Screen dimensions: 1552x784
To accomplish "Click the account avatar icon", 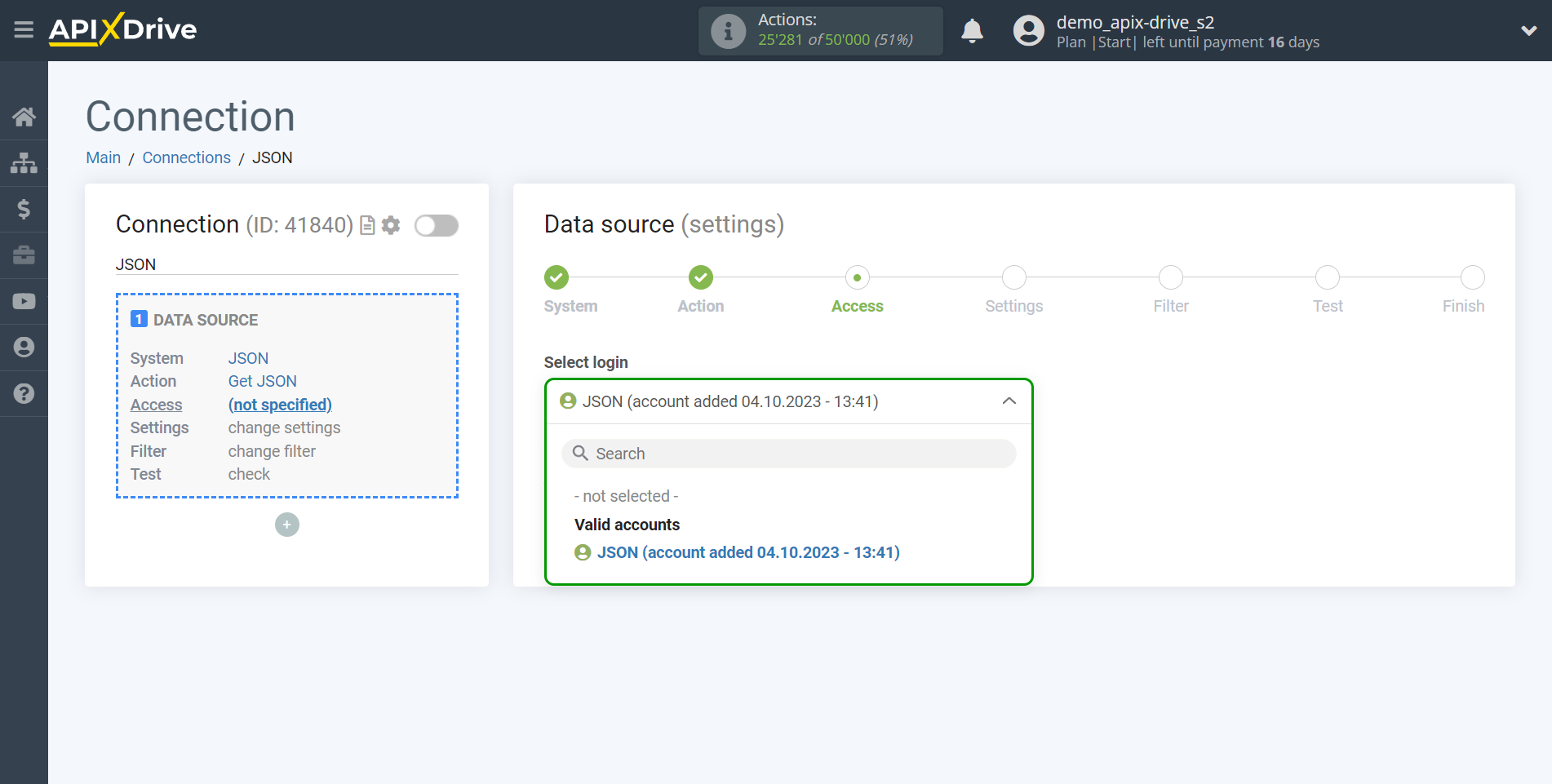I will pyautogui.click(x=1028, y=31).
